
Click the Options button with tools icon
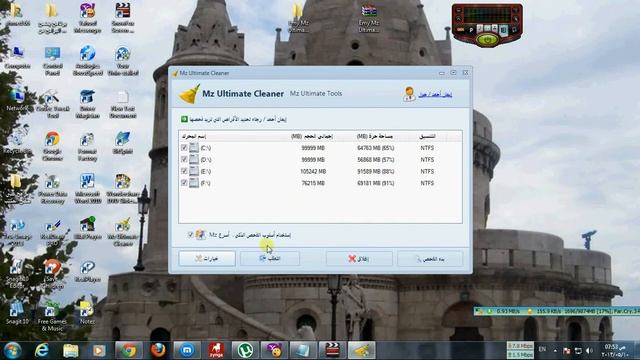[207, 258]
